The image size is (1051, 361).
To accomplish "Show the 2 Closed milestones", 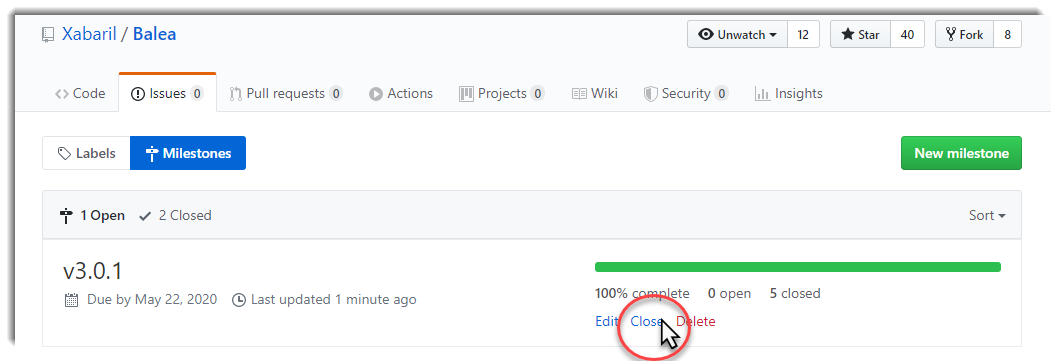I will (x=175, y=216).
